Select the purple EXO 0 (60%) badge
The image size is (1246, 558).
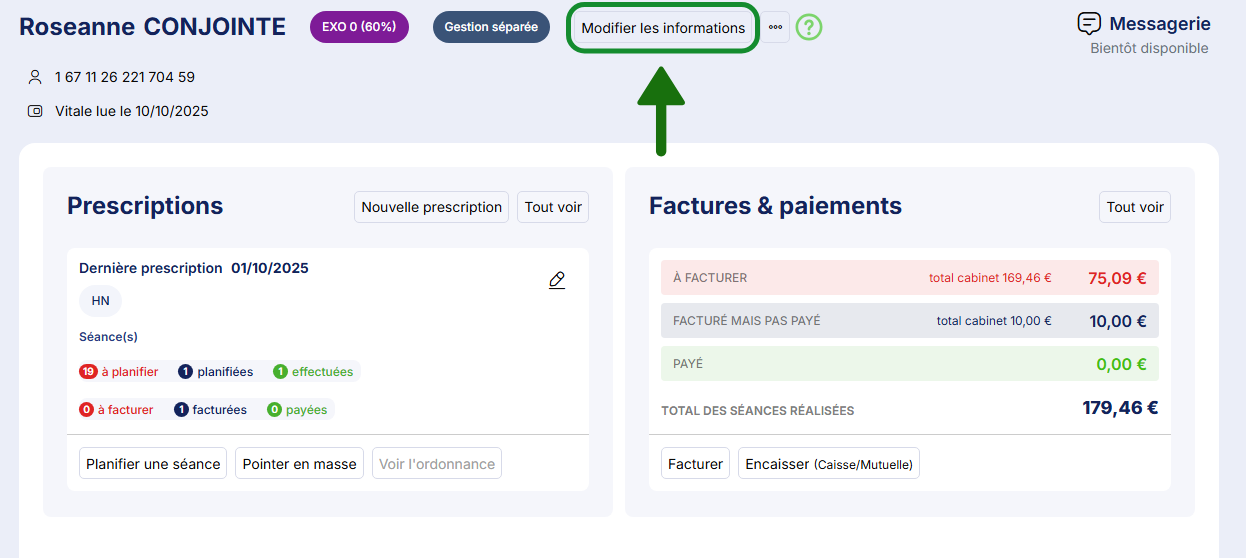click(x=359, y=27)
